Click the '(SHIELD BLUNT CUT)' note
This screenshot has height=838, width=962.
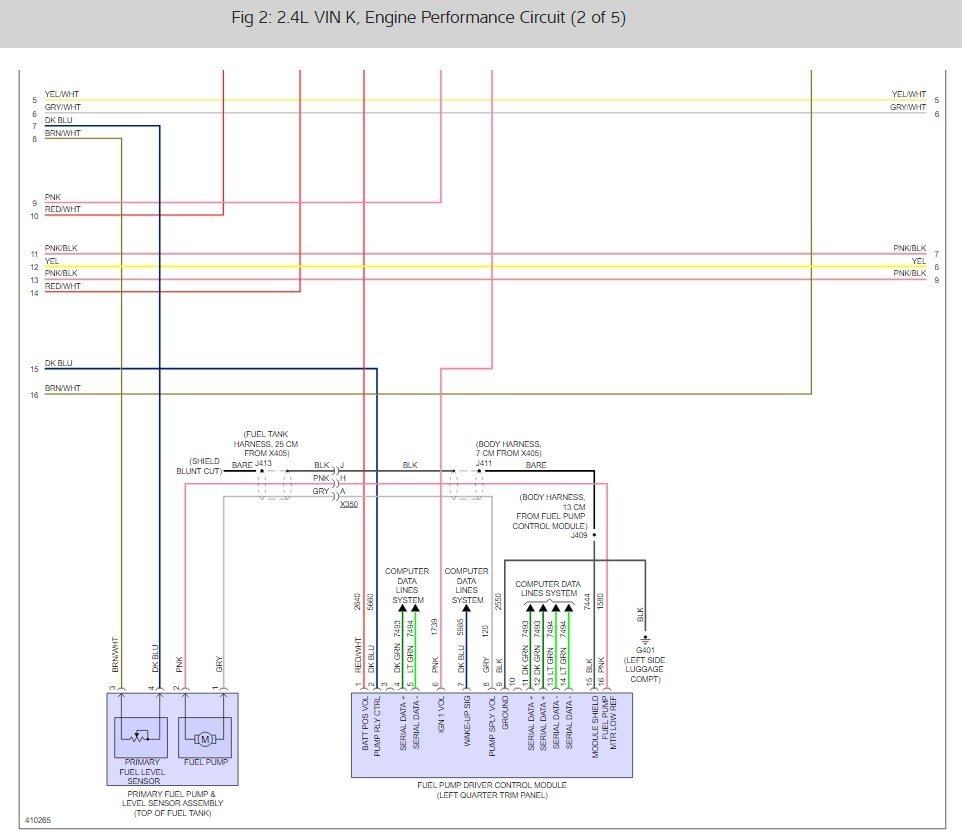click(x=199, y=466)
